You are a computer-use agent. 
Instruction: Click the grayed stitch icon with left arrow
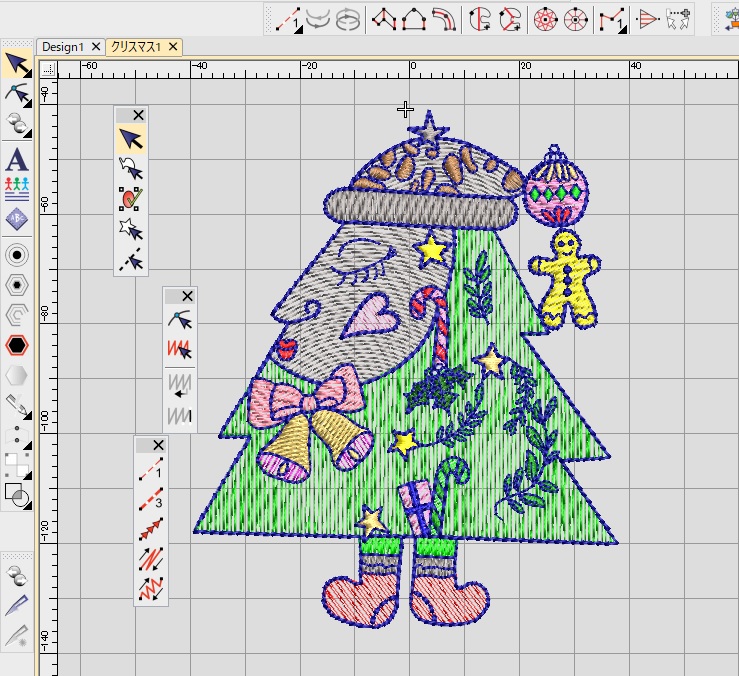pyautogui.click(x=180, y=386)
